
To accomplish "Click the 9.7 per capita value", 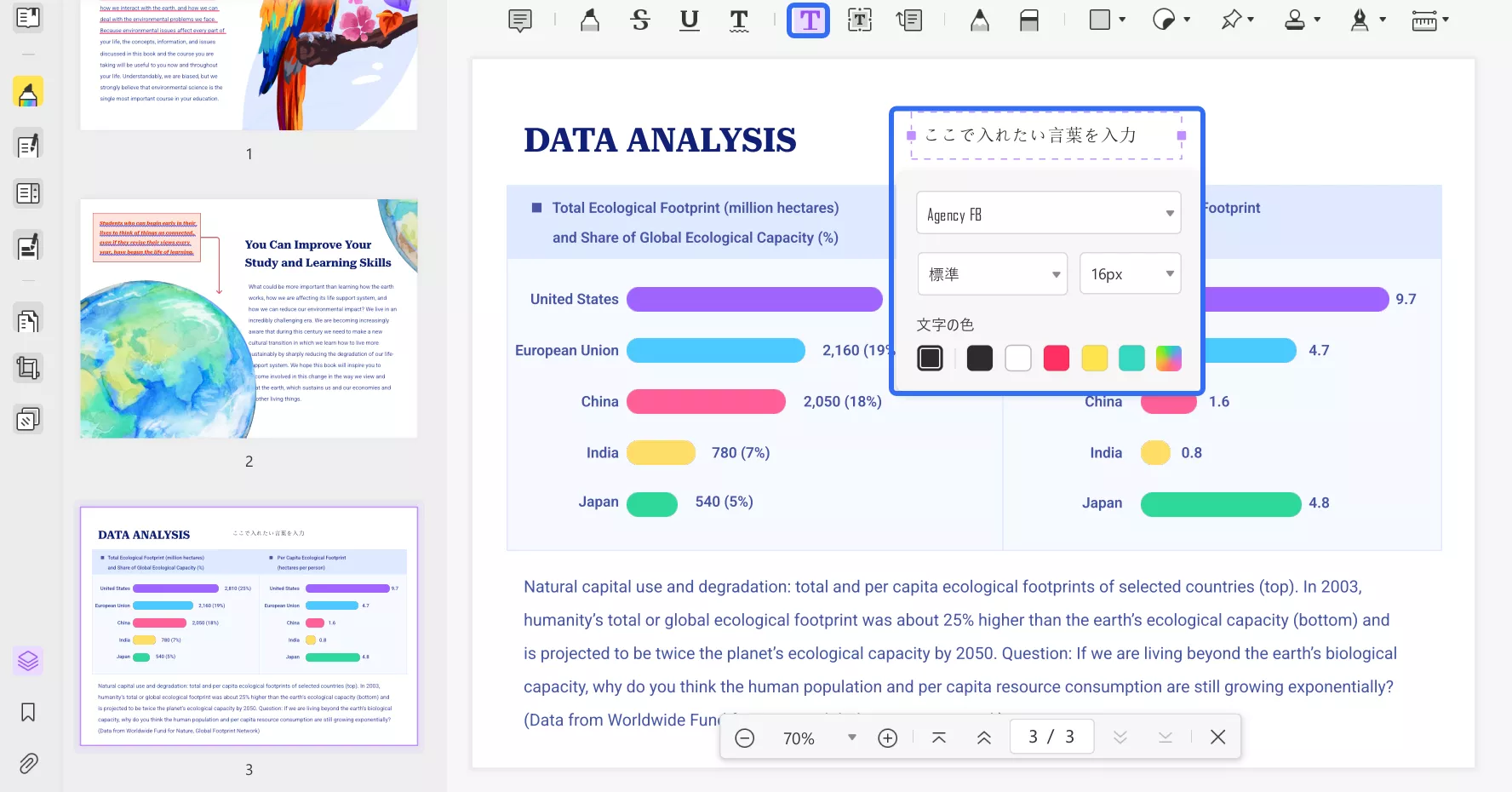I will (x=1406, y=300).
